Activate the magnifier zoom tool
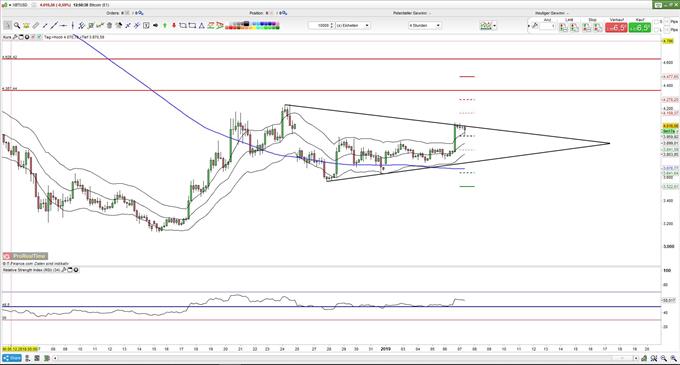 tap(17, 25)
